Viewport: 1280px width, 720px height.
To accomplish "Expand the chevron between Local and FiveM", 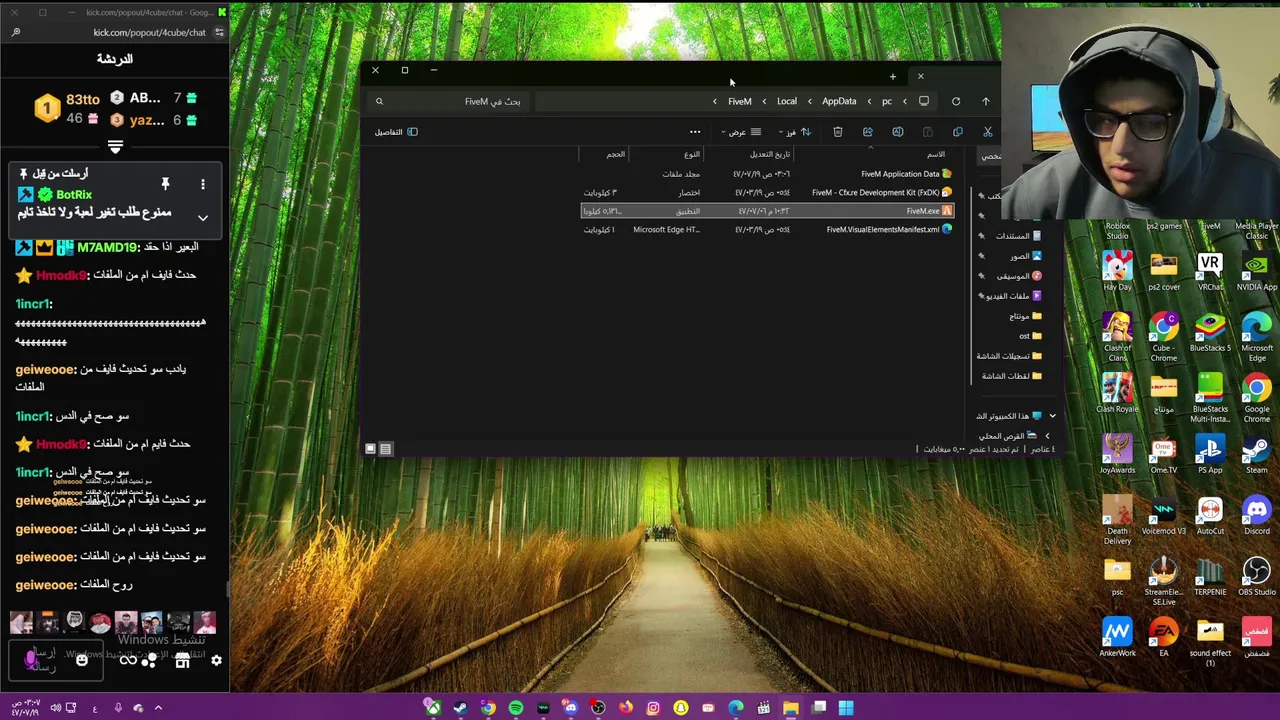I will pyautogui.click(x=764, y=101).
